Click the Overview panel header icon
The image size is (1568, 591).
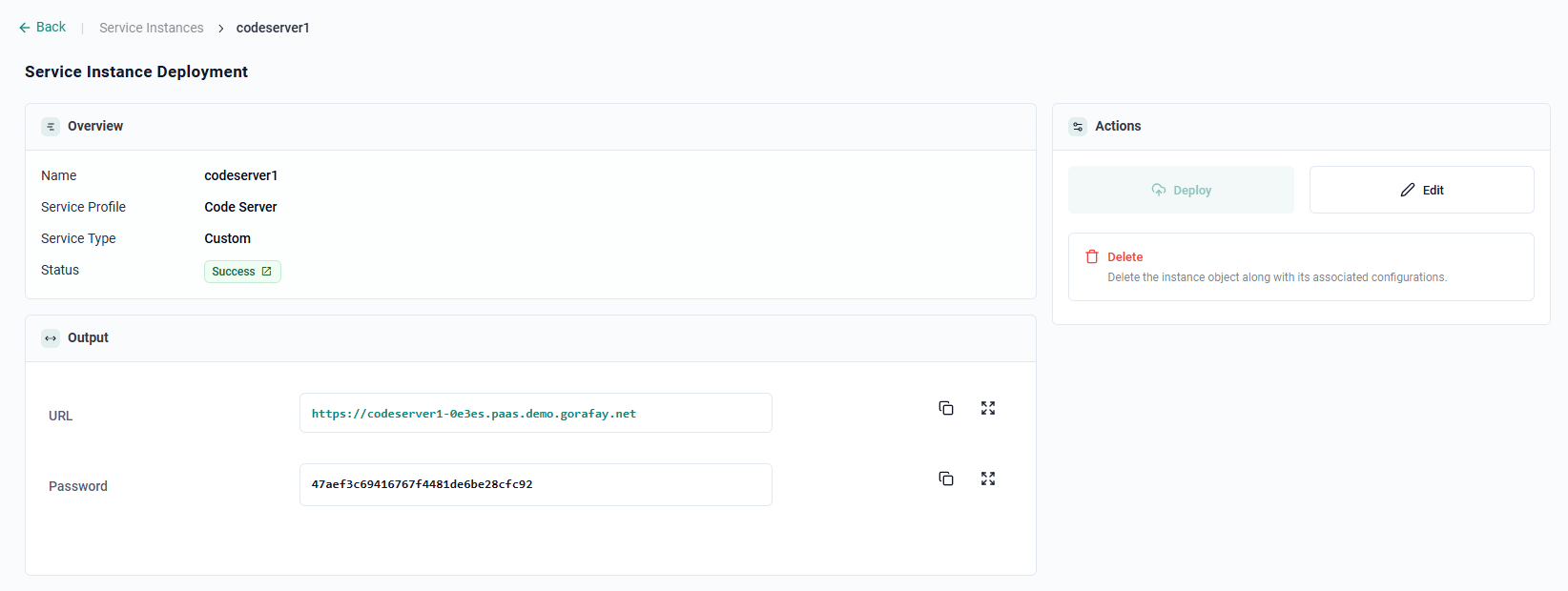tap(51, 127)
